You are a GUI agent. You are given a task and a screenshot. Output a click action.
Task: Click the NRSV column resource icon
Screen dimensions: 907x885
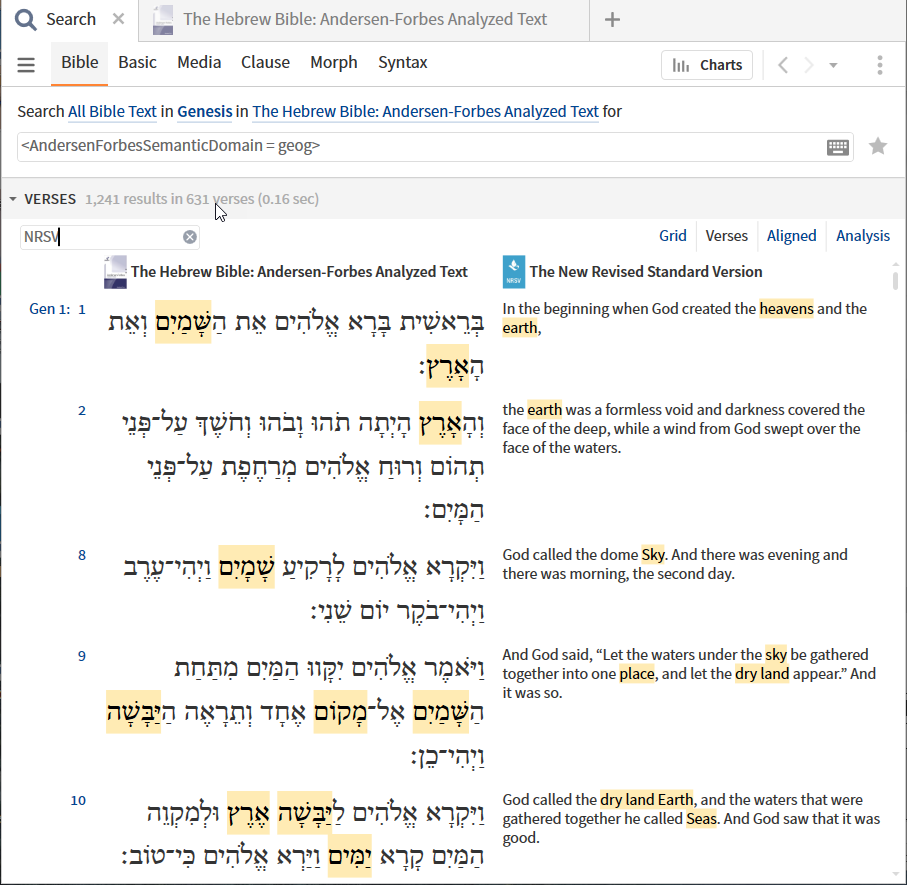(514, 272)
